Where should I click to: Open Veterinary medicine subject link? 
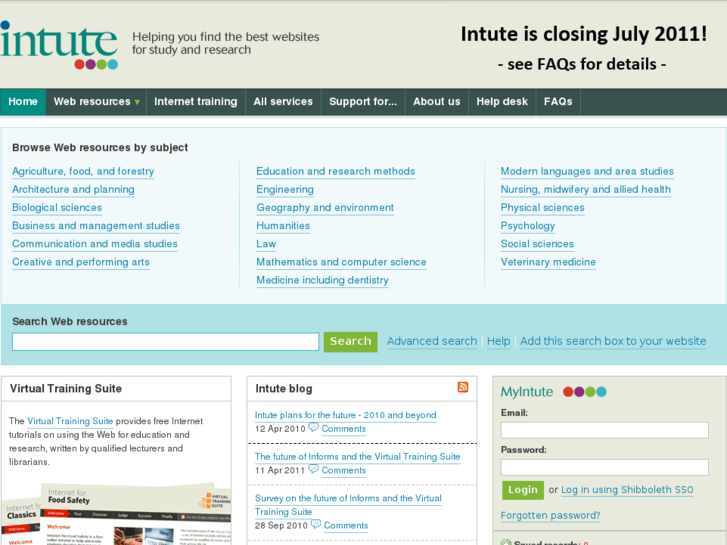(548, 262)
